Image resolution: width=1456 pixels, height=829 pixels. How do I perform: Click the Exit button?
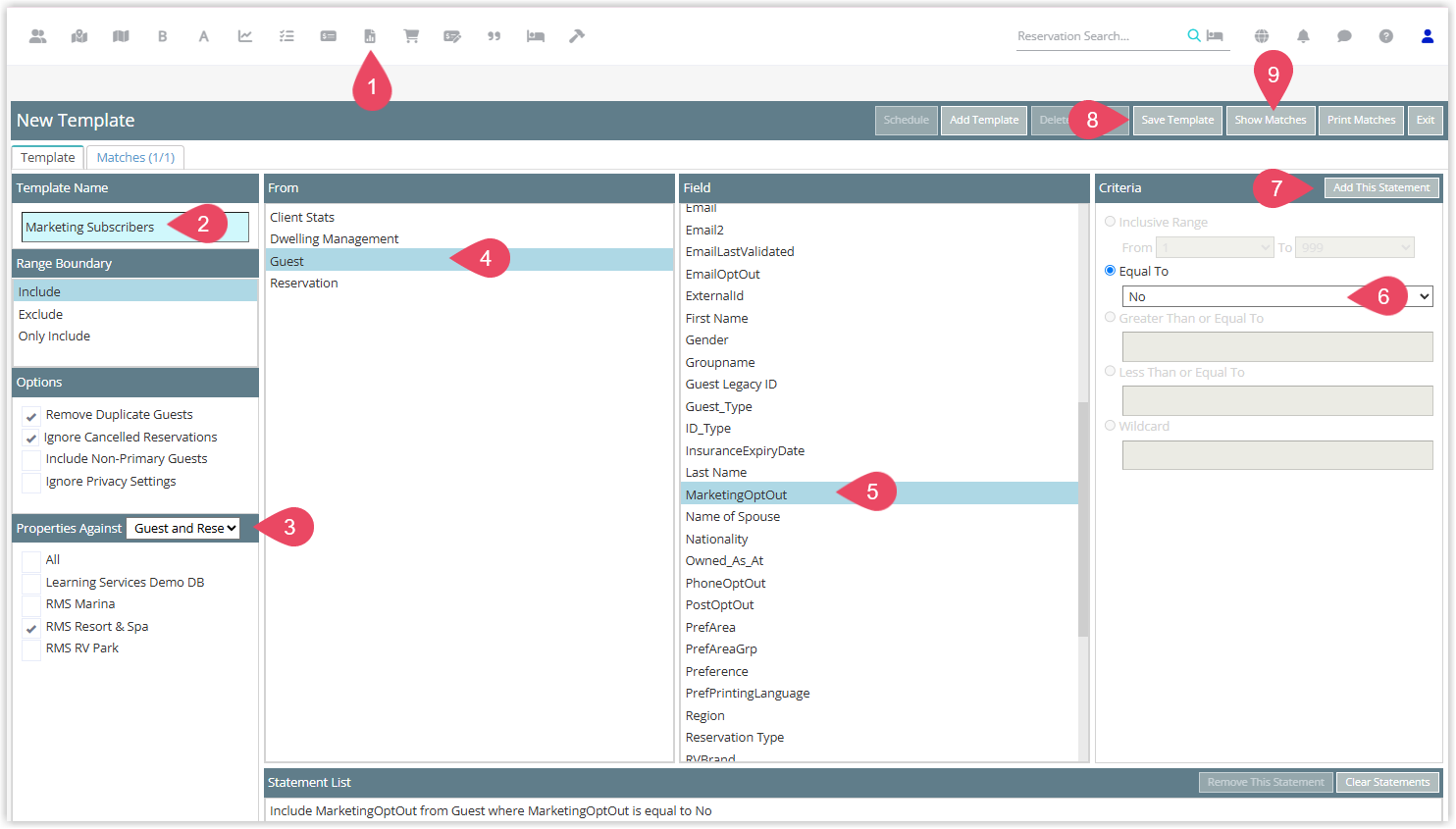[x=1426, y=120]
